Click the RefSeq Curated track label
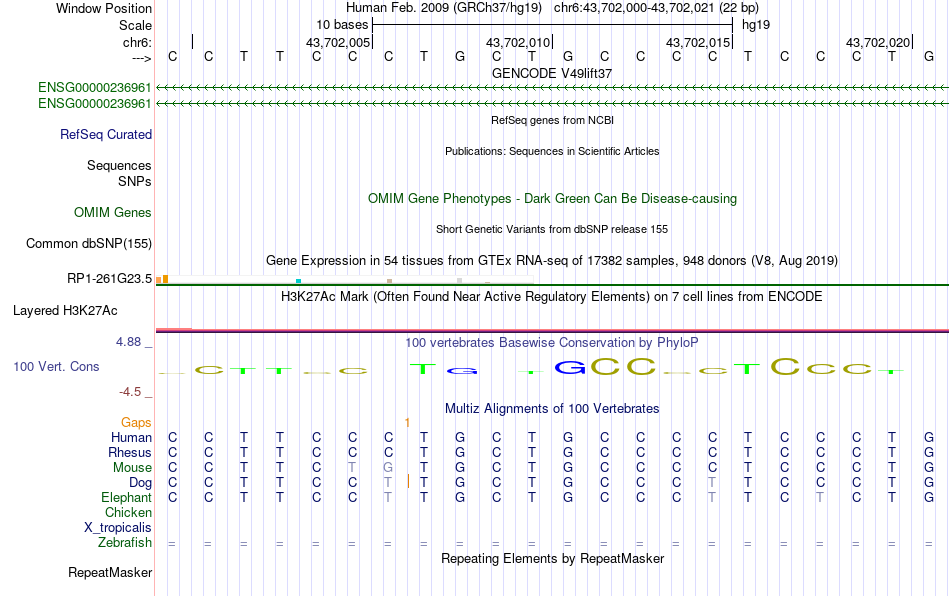The width and height of the screenshot is (950, 596). click(x=105, y=134)
